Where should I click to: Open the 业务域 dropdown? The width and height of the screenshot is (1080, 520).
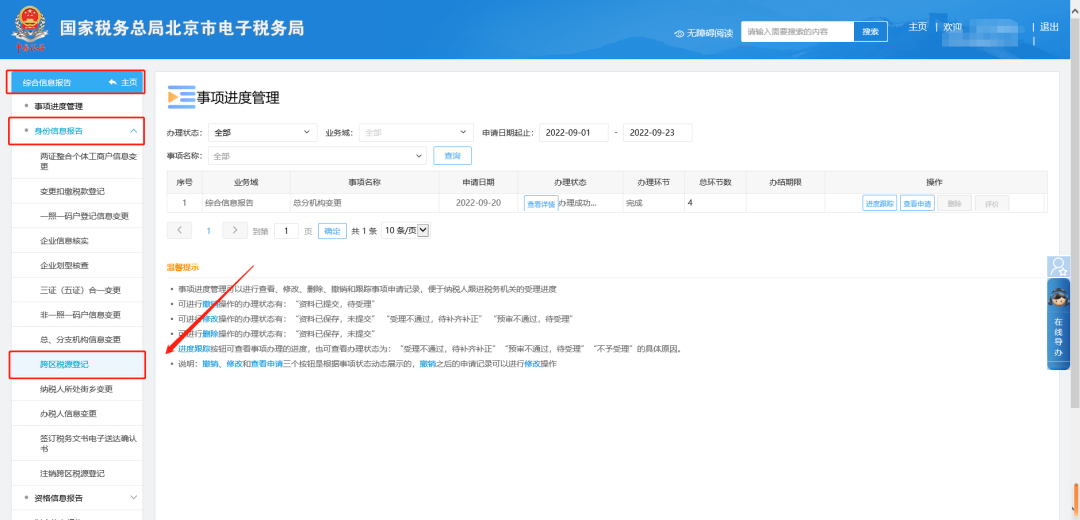pyautogui.click(x=417, y=132)
